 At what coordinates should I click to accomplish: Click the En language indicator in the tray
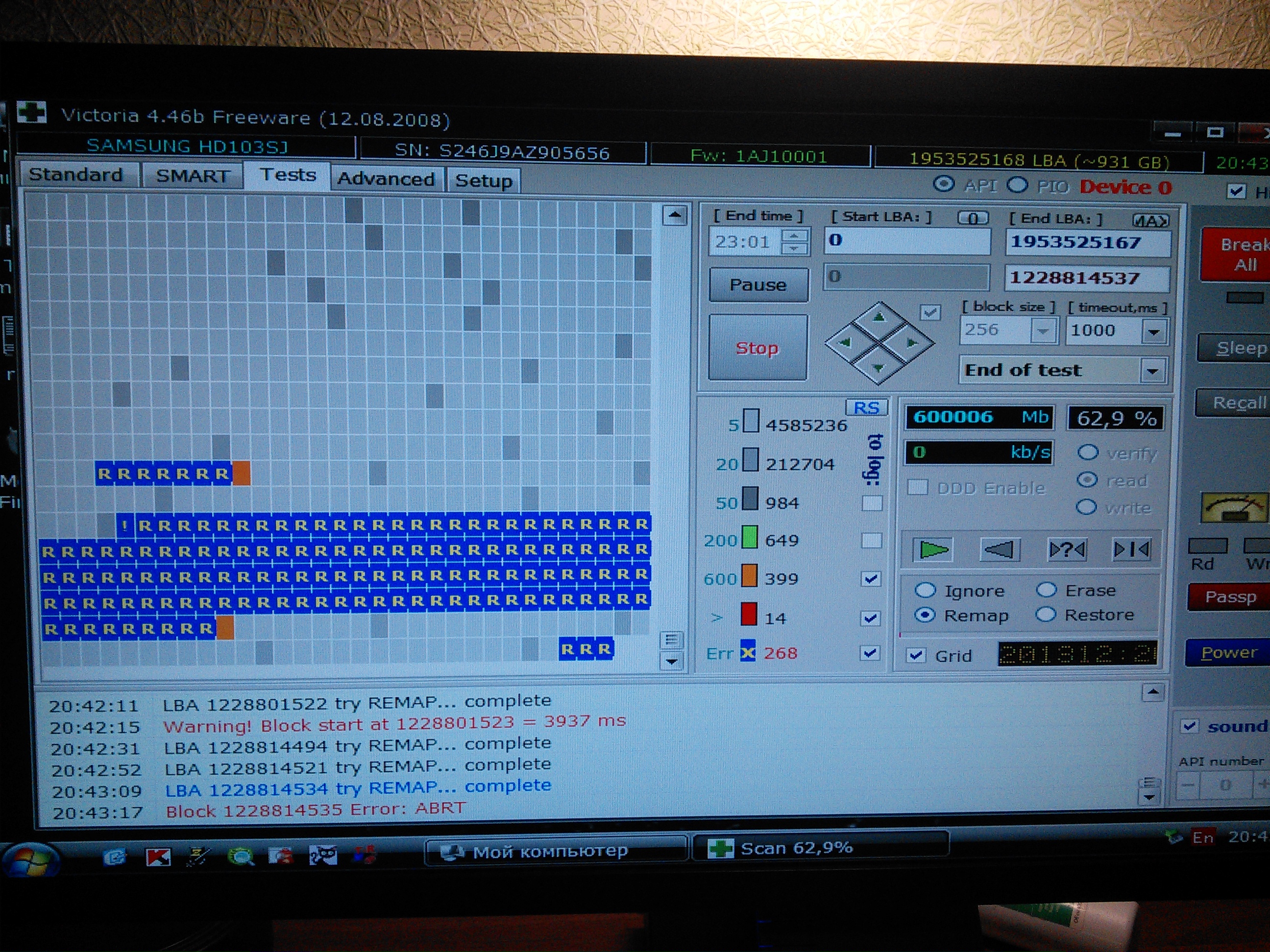pos(1202,838)
